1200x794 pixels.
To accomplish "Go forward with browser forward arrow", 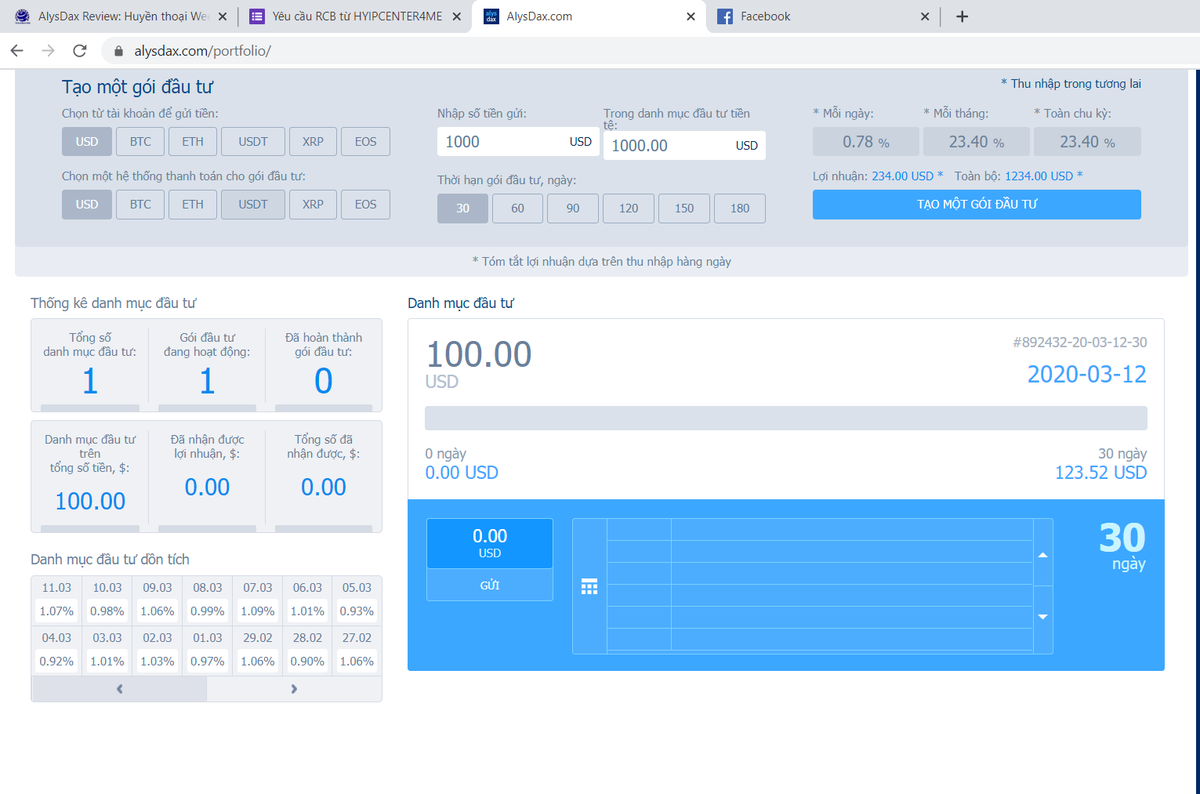I will coord(48,50).
